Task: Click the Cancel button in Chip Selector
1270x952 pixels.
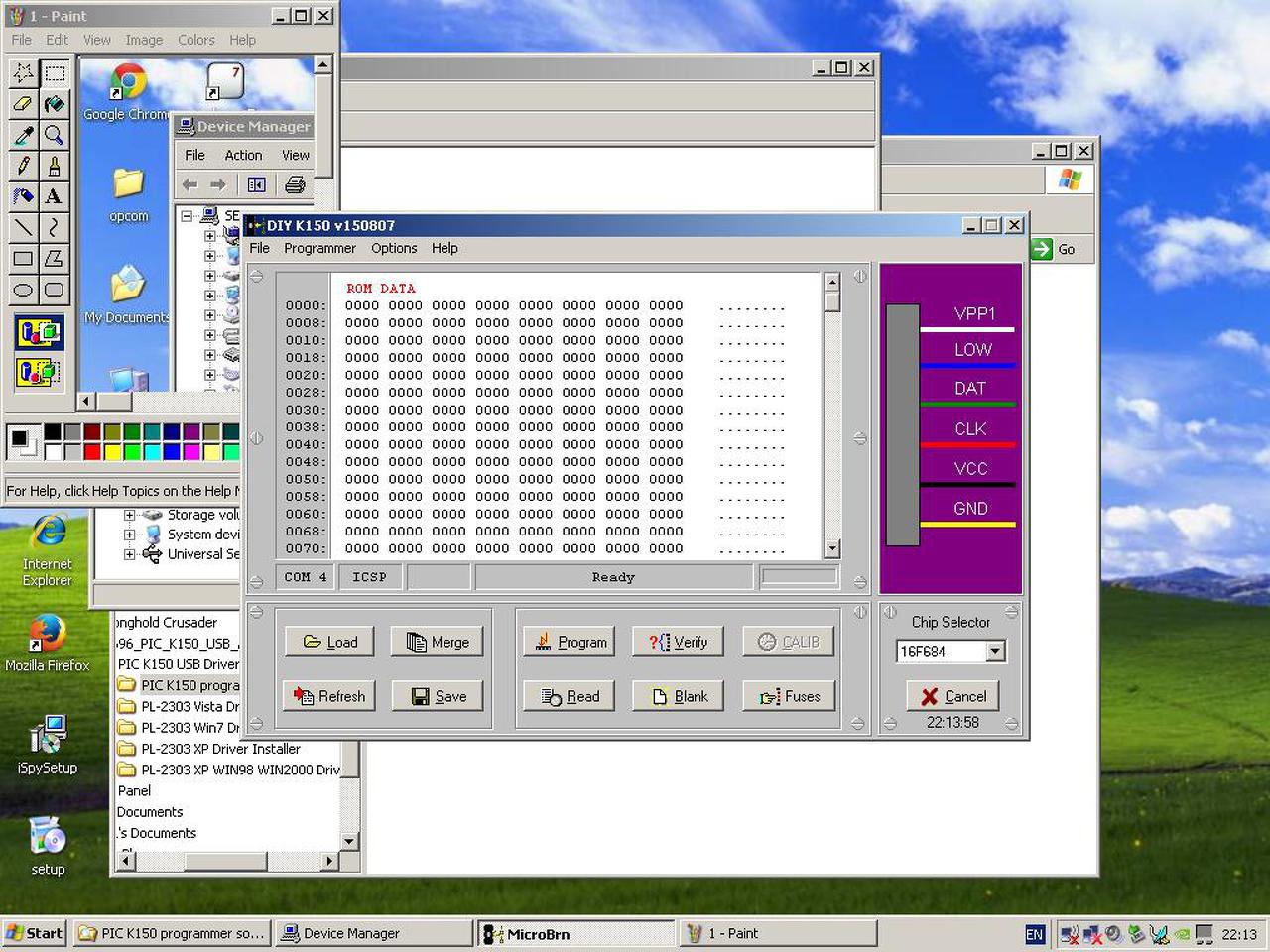Action: coord(952,696)
